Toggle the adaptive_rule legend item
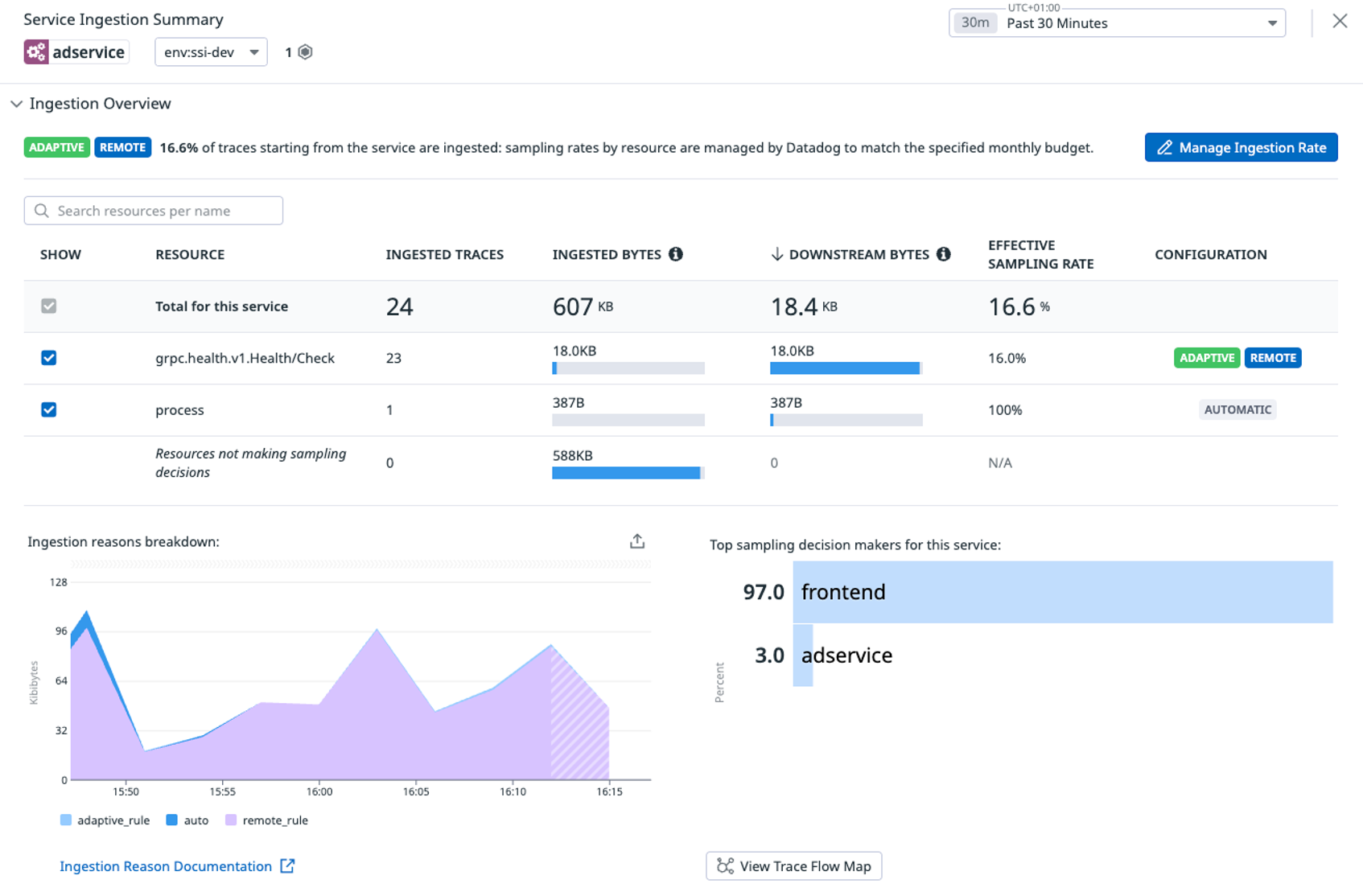This screenshot has width=1363, height=896. [x=104, y=820]
